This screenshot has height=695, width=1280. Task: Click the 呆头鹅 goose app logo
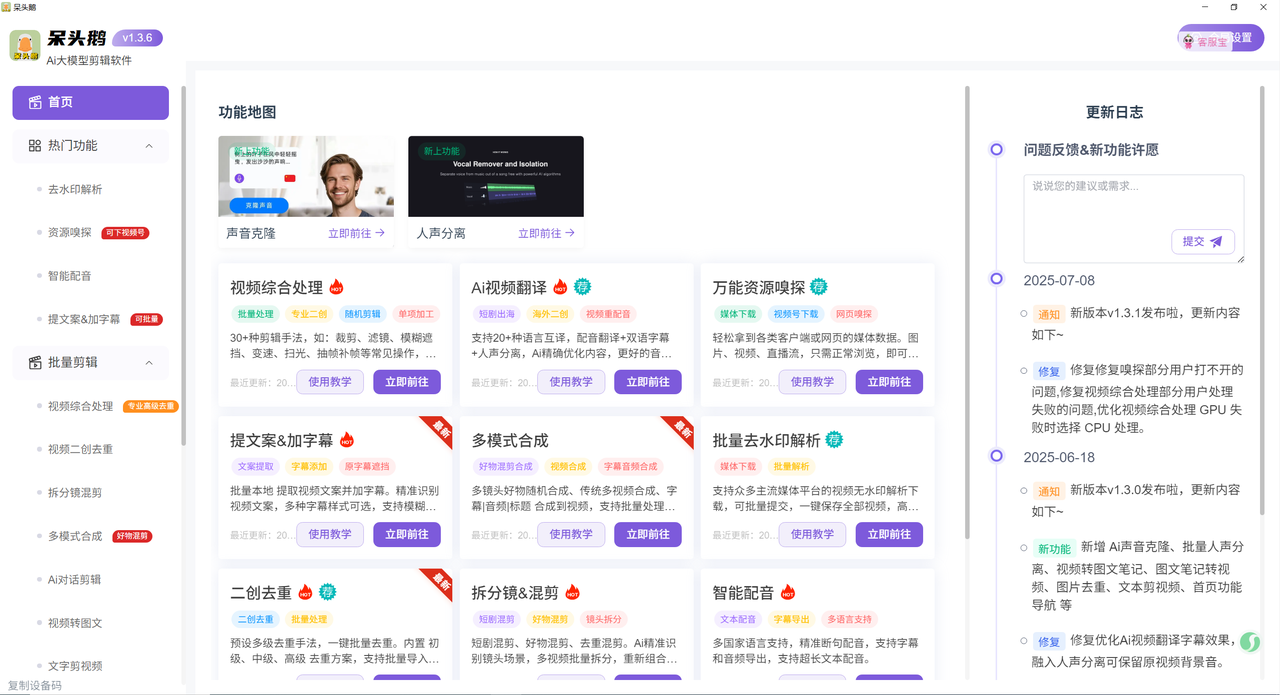[25, 46]
